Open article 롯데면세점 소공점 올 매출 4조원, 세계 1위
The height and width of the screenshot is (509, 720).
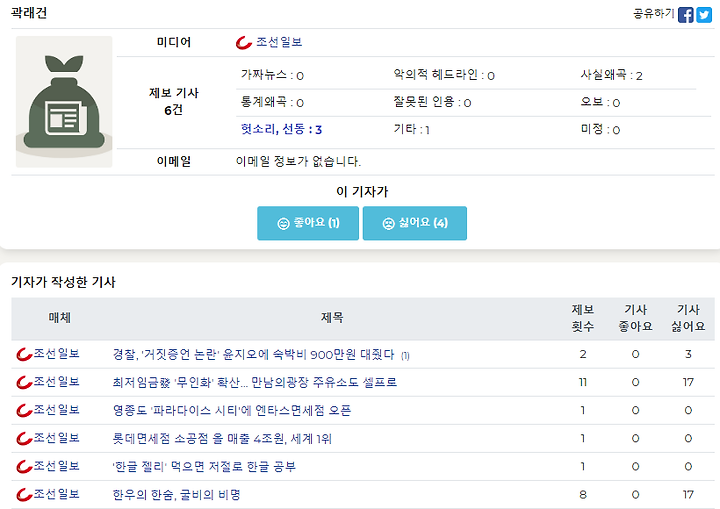[x=222, y=439]
